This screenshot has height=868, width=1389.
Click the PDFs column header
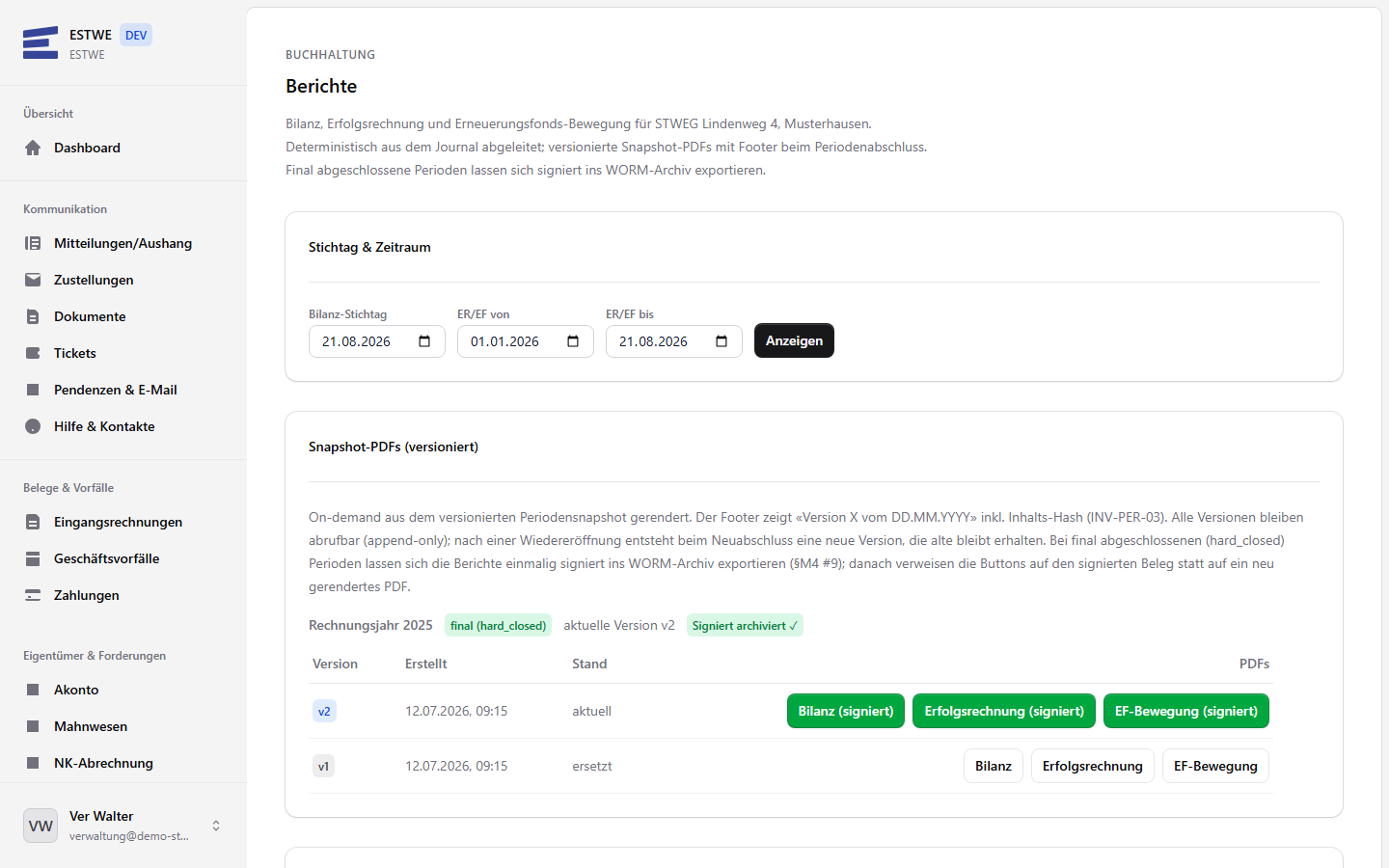coord(1254,664)
